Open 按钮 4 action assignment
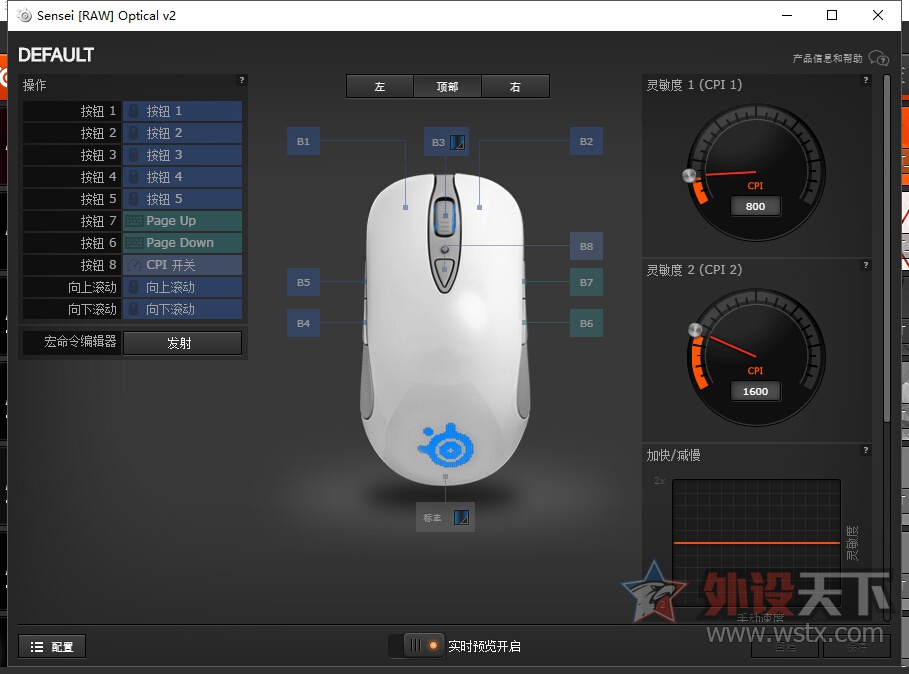This screenshot has width=909, height=674. coord(182,177)
